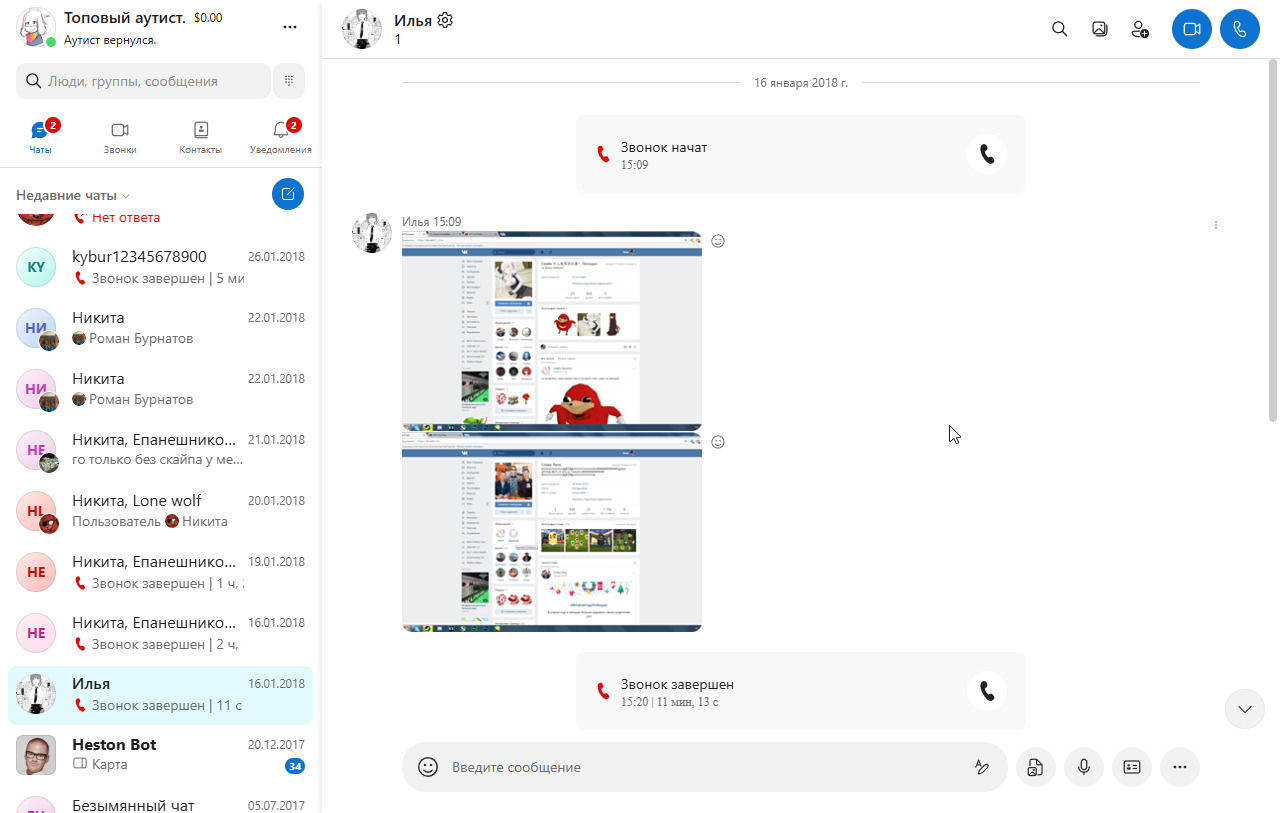Open the contact card sharing button
Viewport: 1280px width, 813px height.
[x=1132, y=767]
